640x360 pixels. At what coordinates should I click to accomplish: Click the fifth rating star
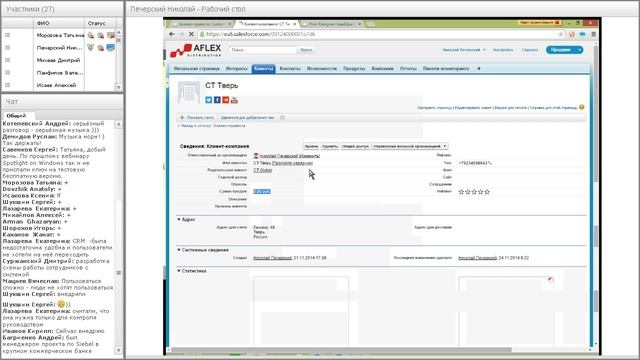[487, 192]
